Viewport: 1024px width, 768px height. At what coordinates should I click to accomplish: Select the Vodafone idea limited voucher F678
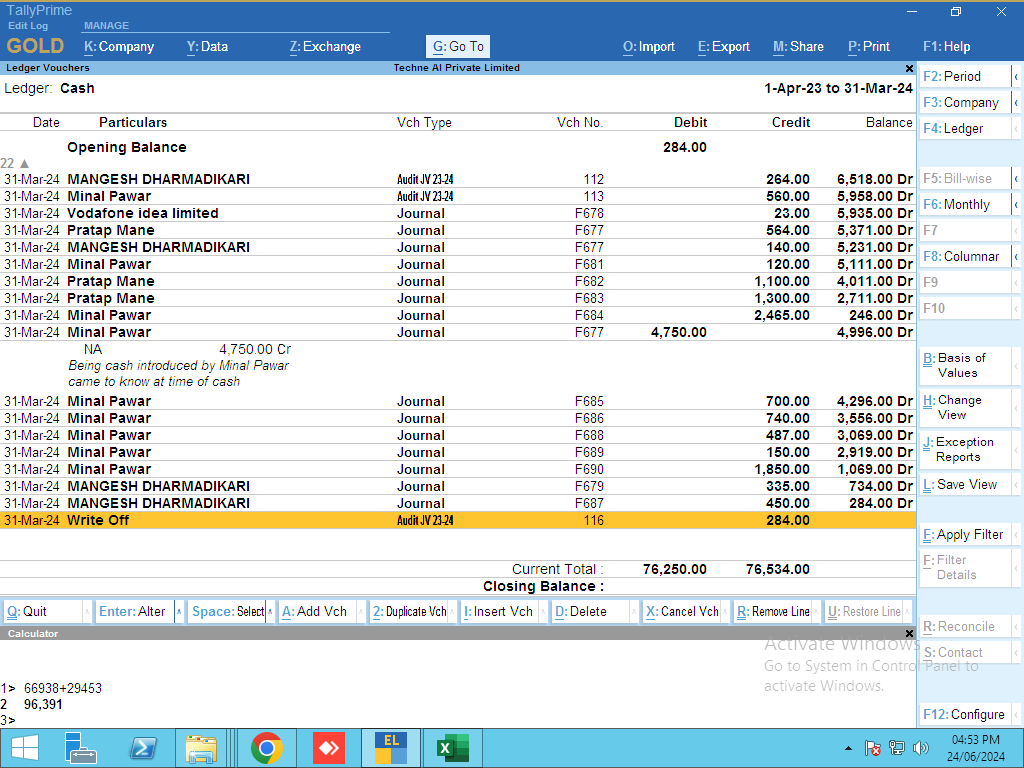(457, 214)
